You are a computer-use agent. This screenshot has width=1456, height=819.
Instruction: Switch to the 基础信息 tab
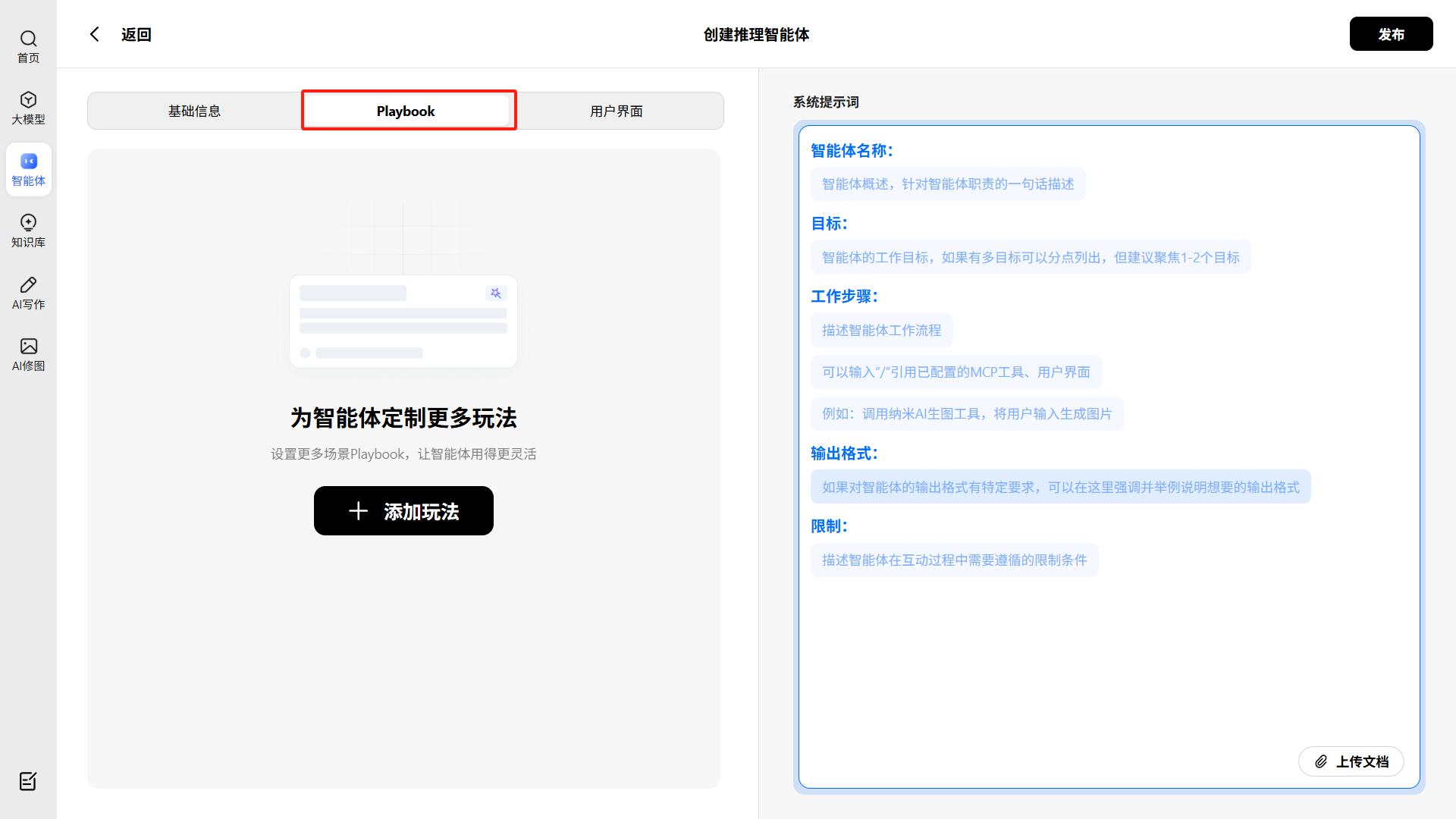(x=194, y=111)
